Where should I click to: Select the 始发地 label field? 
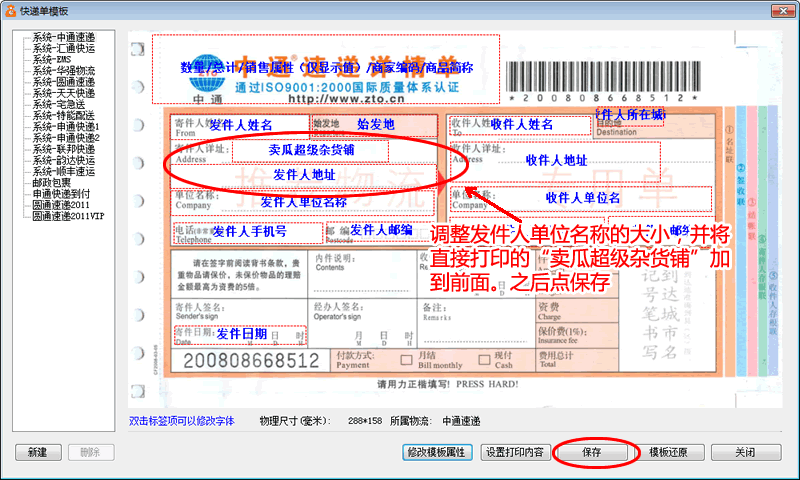point(375,124)
